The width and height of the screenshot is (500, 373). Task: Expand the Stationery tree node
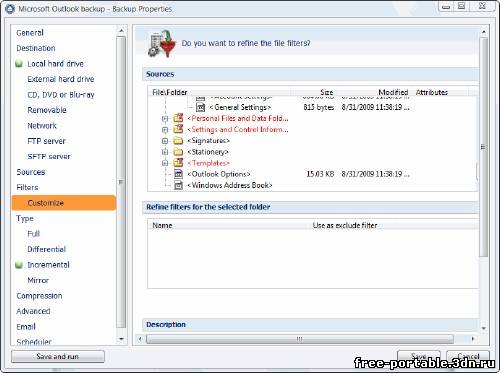coord(165,152)
